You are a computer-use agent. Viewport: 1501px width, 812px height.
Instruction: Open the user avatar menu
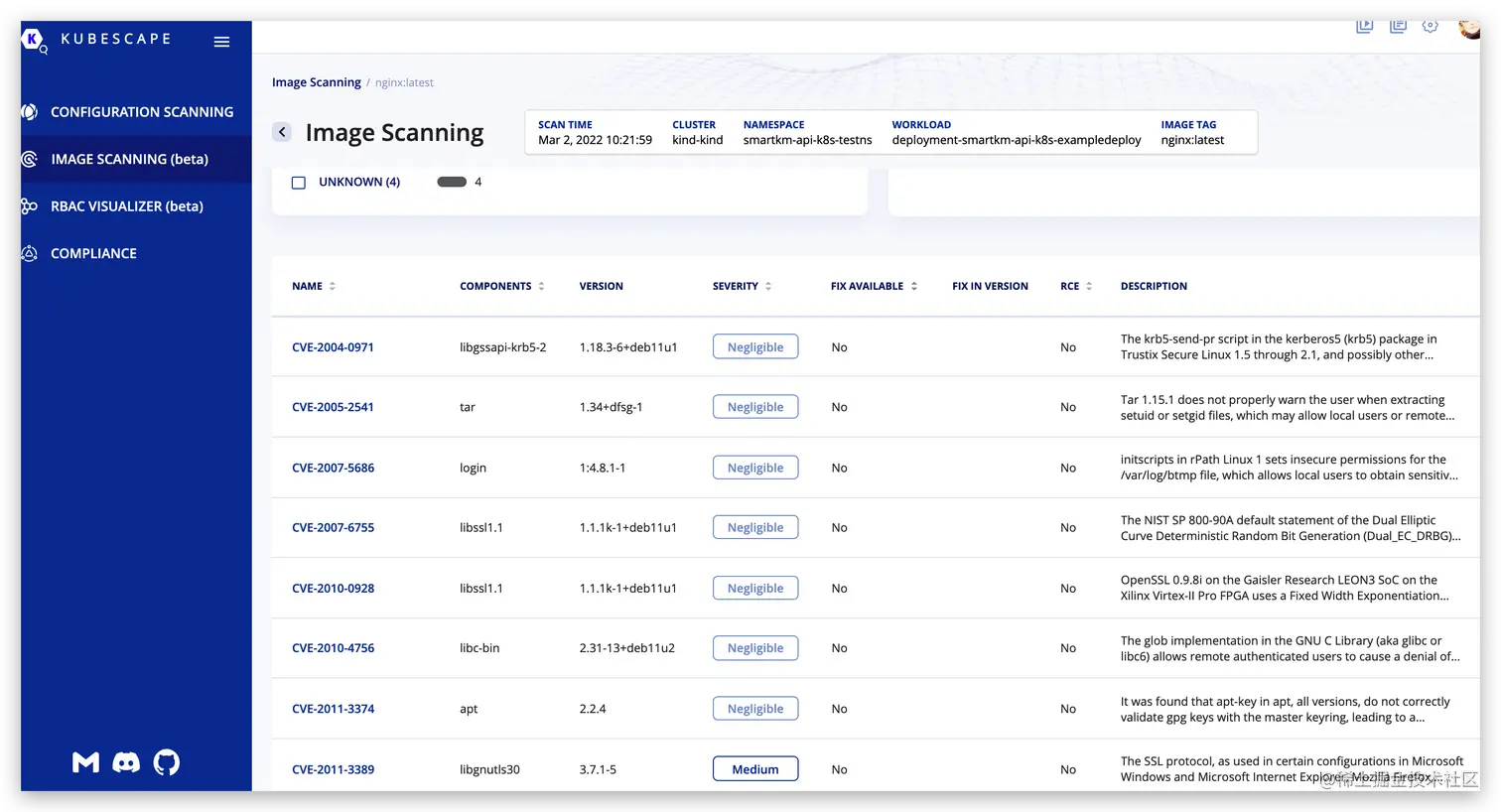[x=1469, y=29]
